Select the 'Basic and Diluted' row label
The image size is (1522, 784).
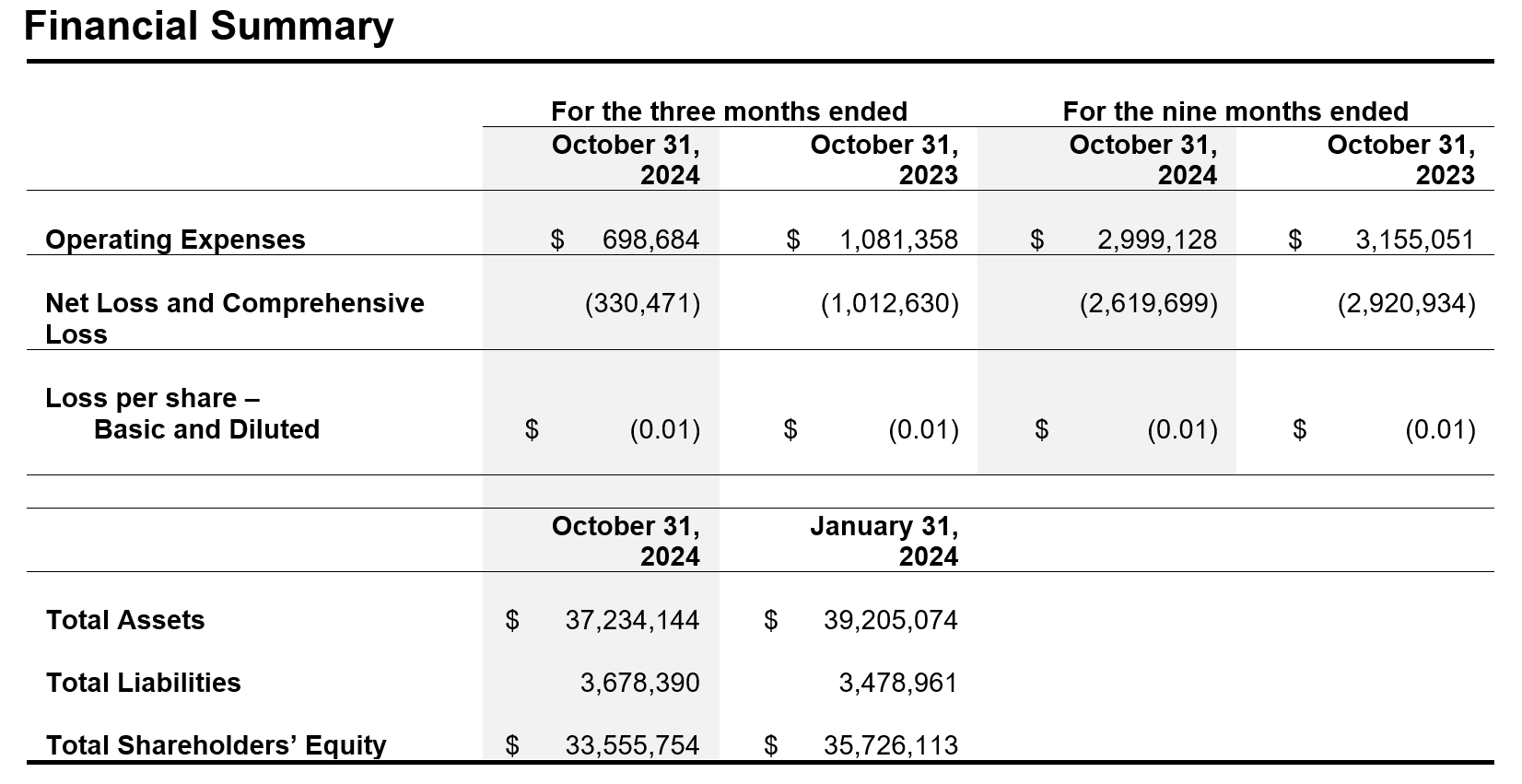coord(206,429)
